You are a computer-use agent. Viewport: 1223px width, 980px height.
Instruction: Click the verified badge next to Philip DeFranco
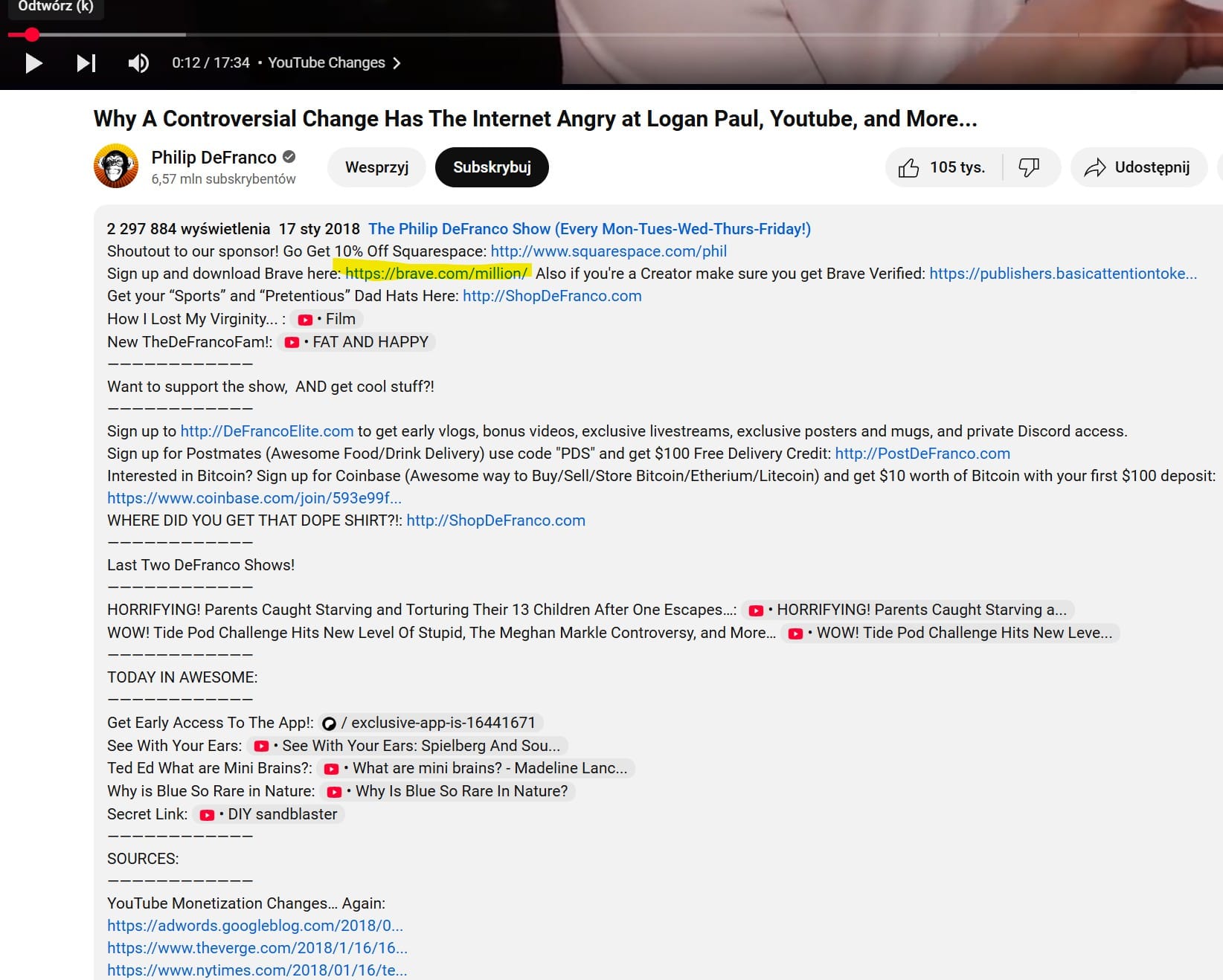(289, 157)
